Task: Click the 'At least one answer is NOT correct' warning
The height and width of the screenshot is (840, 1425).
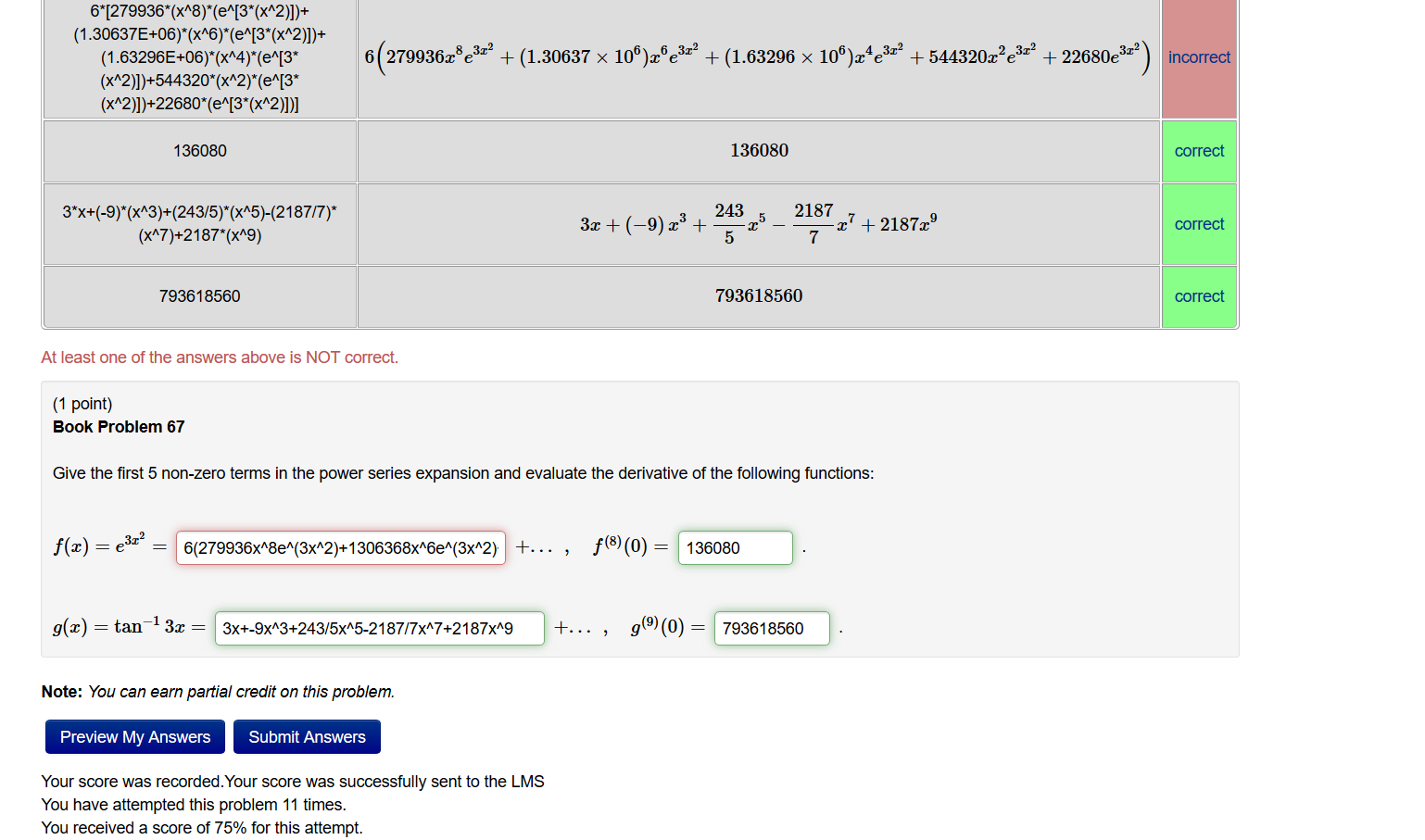Action: 220,357
